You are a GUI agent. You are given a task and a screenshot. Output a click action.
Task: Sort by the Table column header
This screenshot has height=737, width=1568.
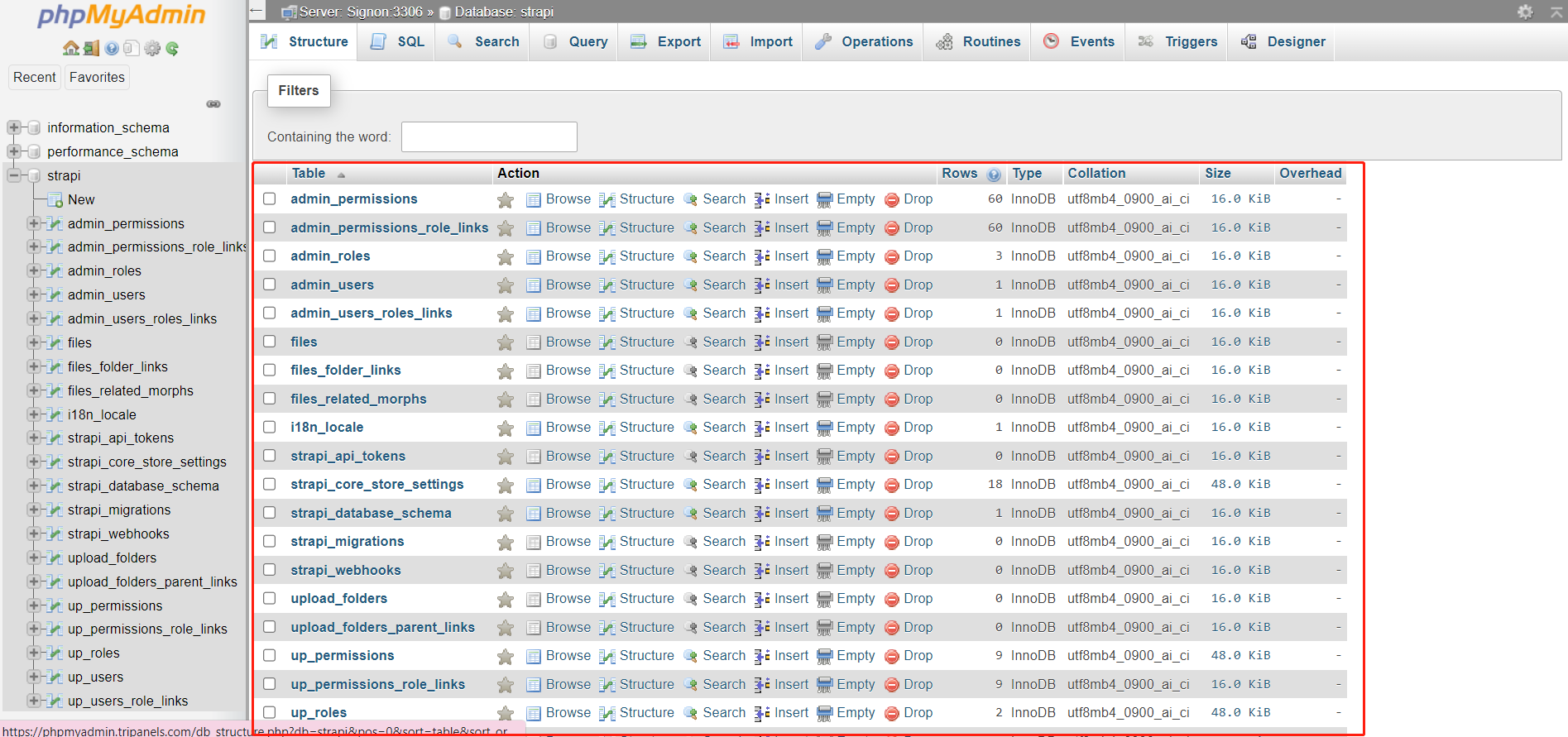pyautogui.click(x=308, y=173)
